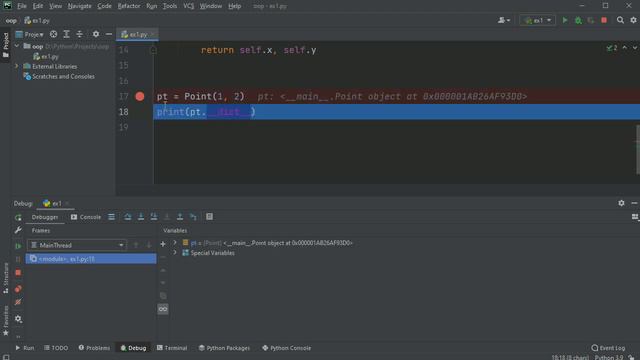Viewport: 640px width, 360px height.
Task: Click the Debug bug icon in top toolbar
Action: [x=578, y=20]
